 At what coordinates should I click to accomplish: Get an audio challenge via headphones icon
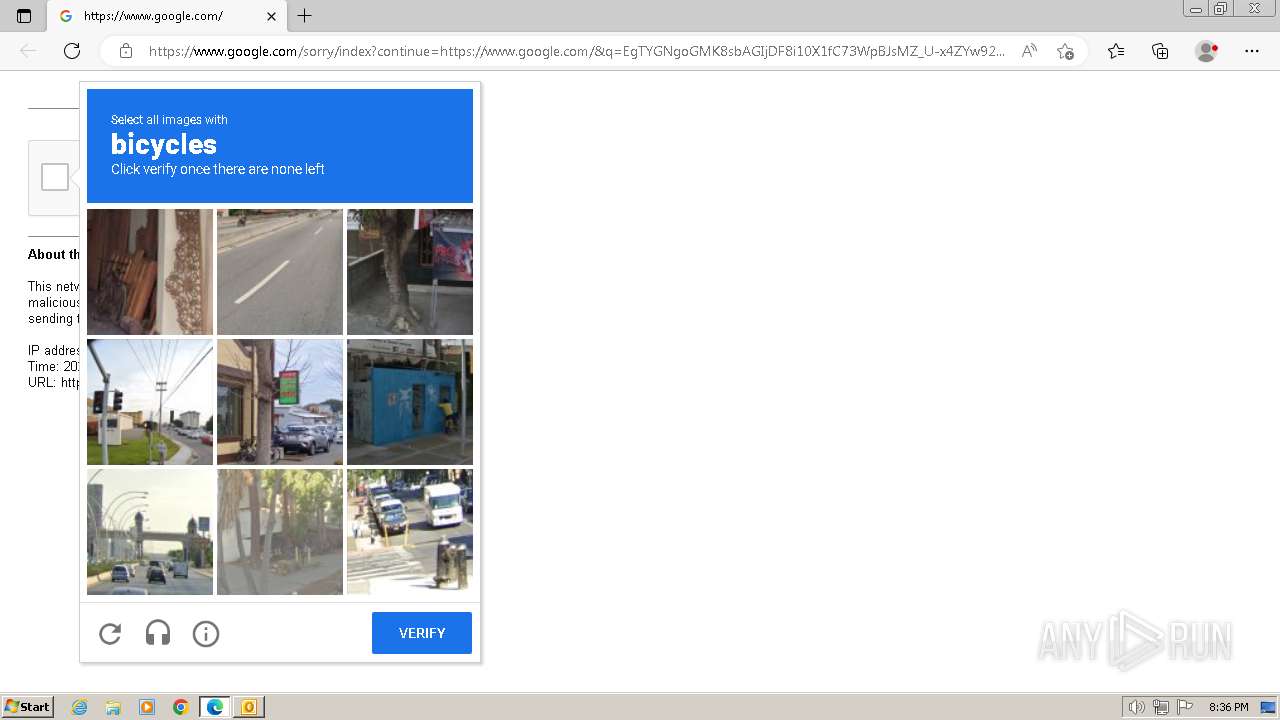[158, 633]
